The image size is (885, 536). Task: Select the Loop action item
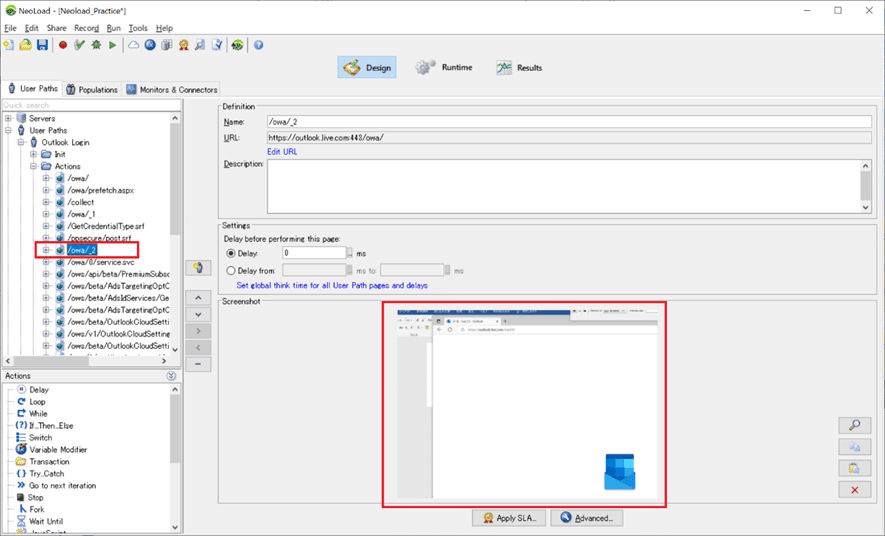pos(37,402)
